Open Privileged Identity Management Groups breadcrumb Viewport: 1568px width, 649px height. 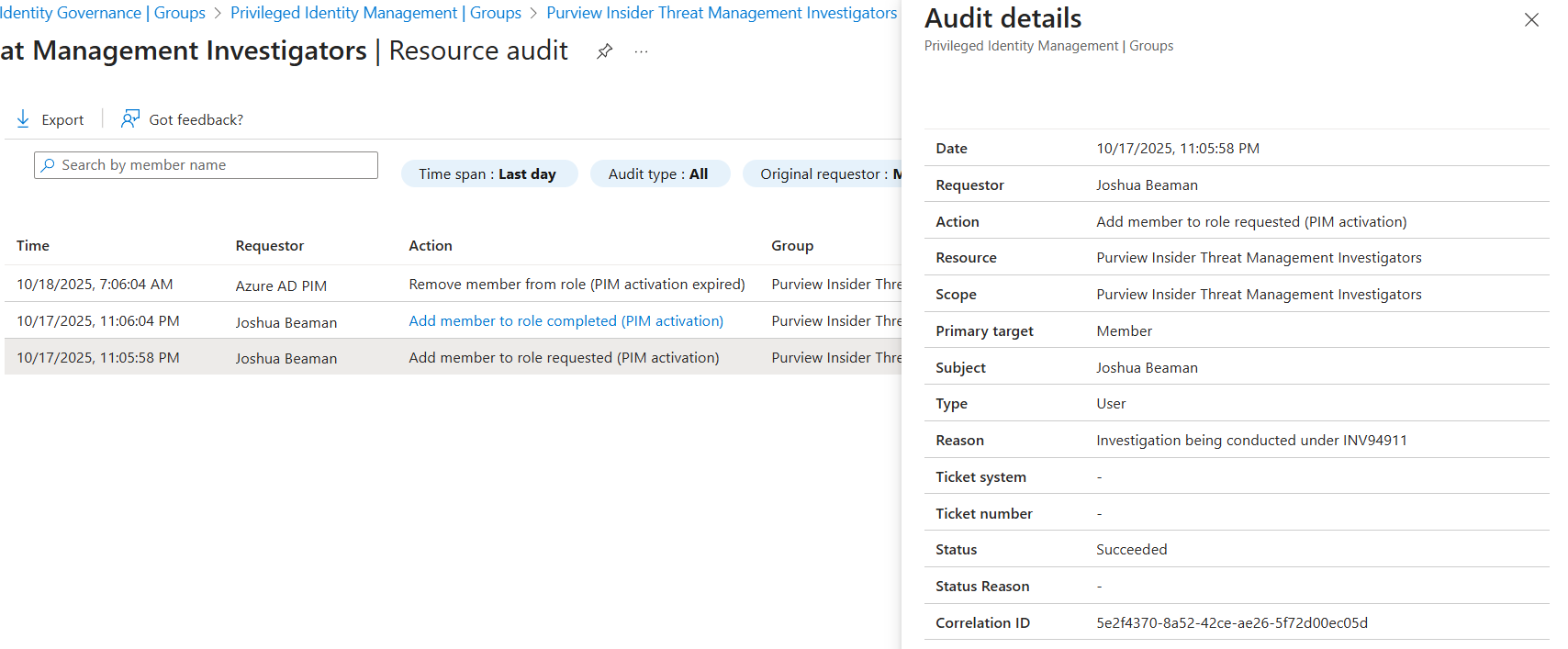click(x=375, y=13)
